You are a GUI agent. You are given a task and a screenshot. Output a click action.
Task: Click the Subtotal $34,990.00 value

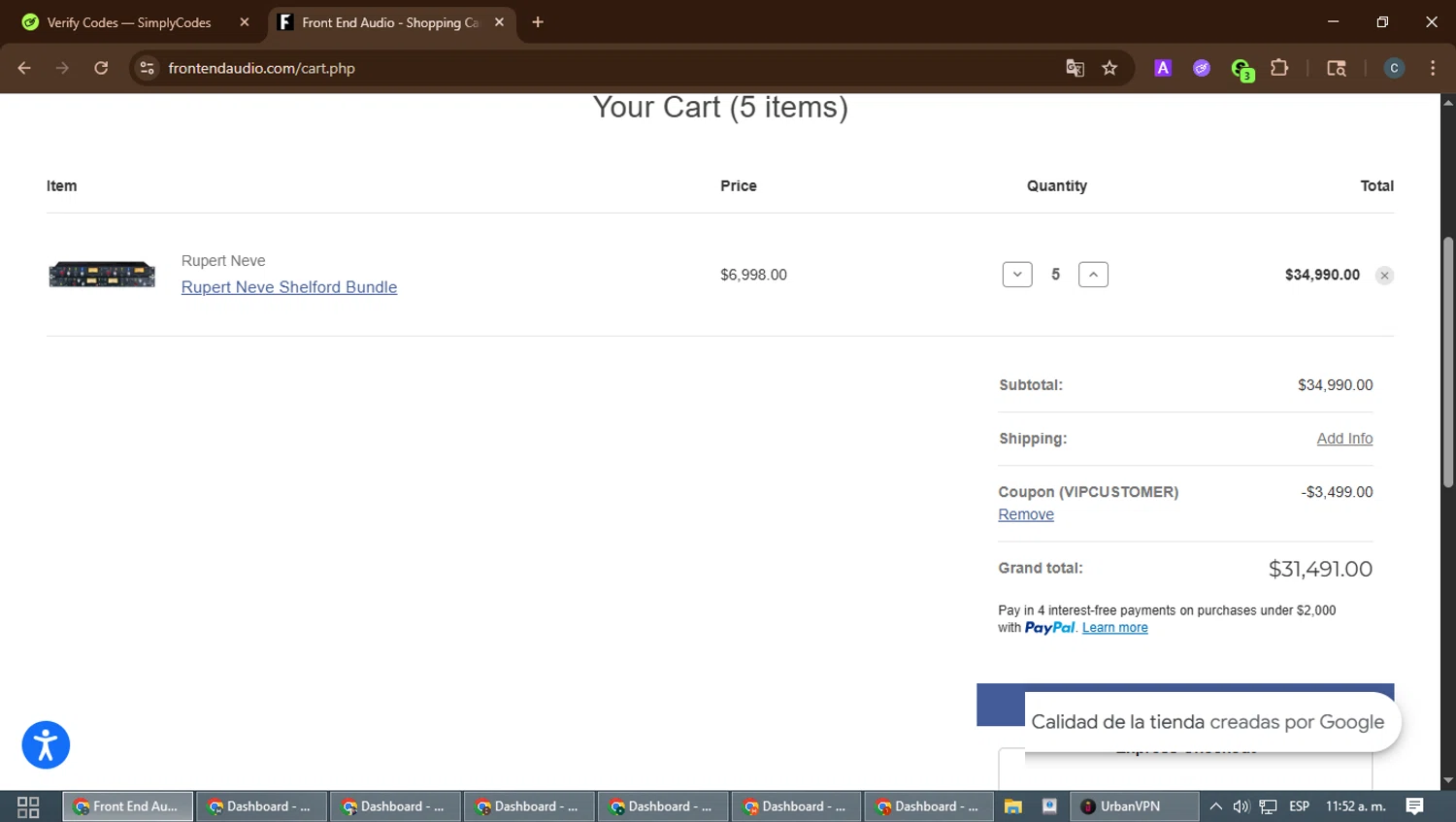(x=1335, y=385)
